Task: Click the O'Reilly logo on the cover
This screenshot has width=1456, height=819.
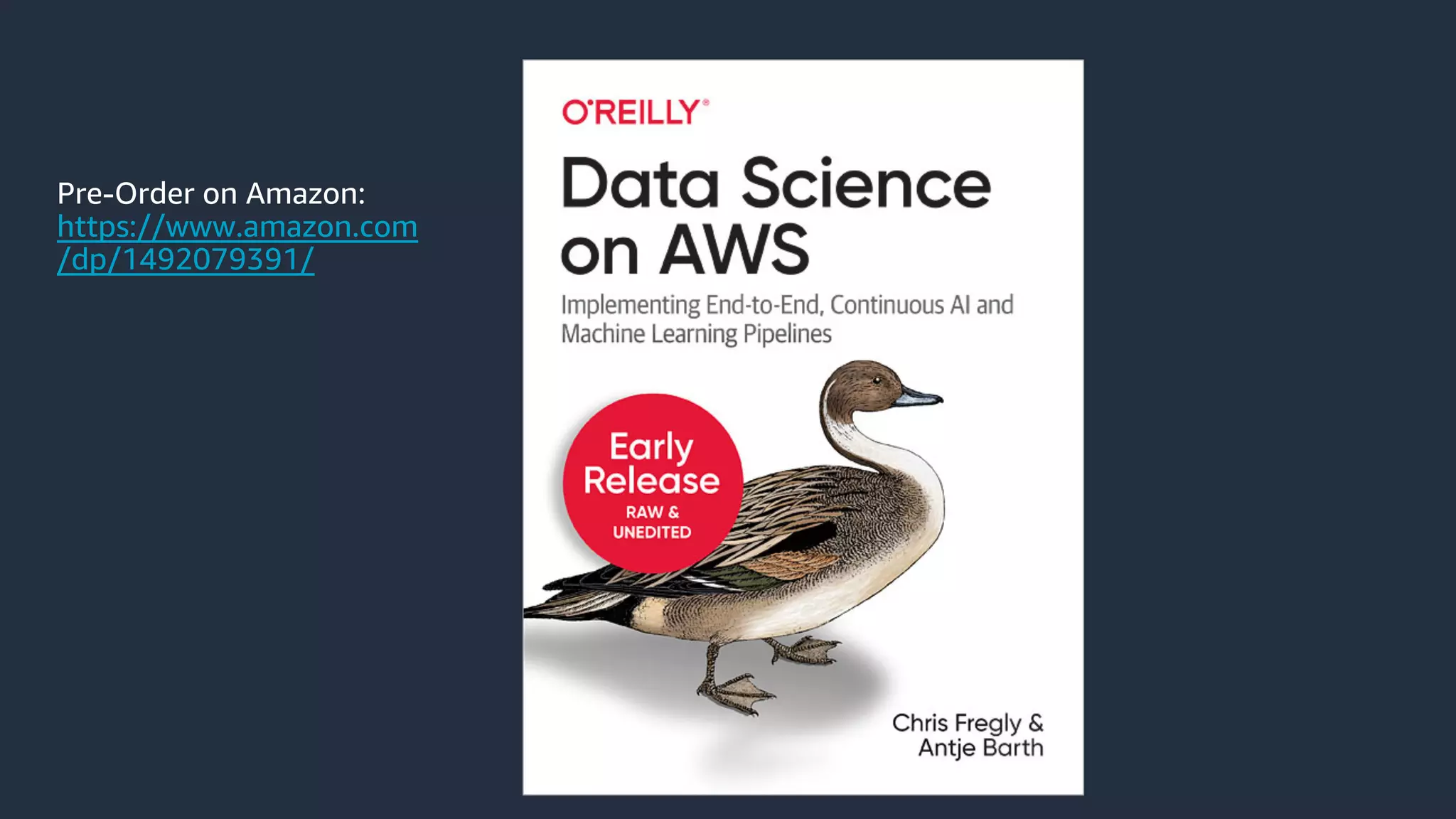Action: 635,112
